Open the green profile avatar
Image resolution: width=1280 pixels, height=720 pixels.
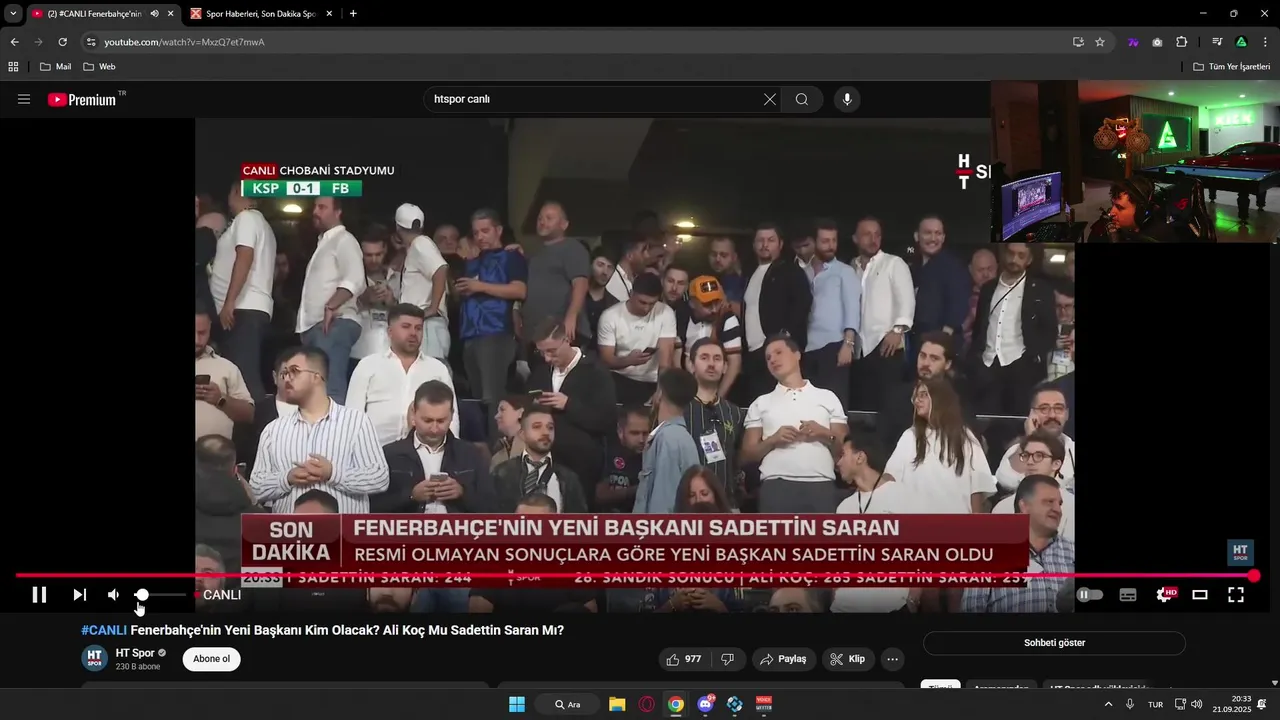[x=1241, y=42]
